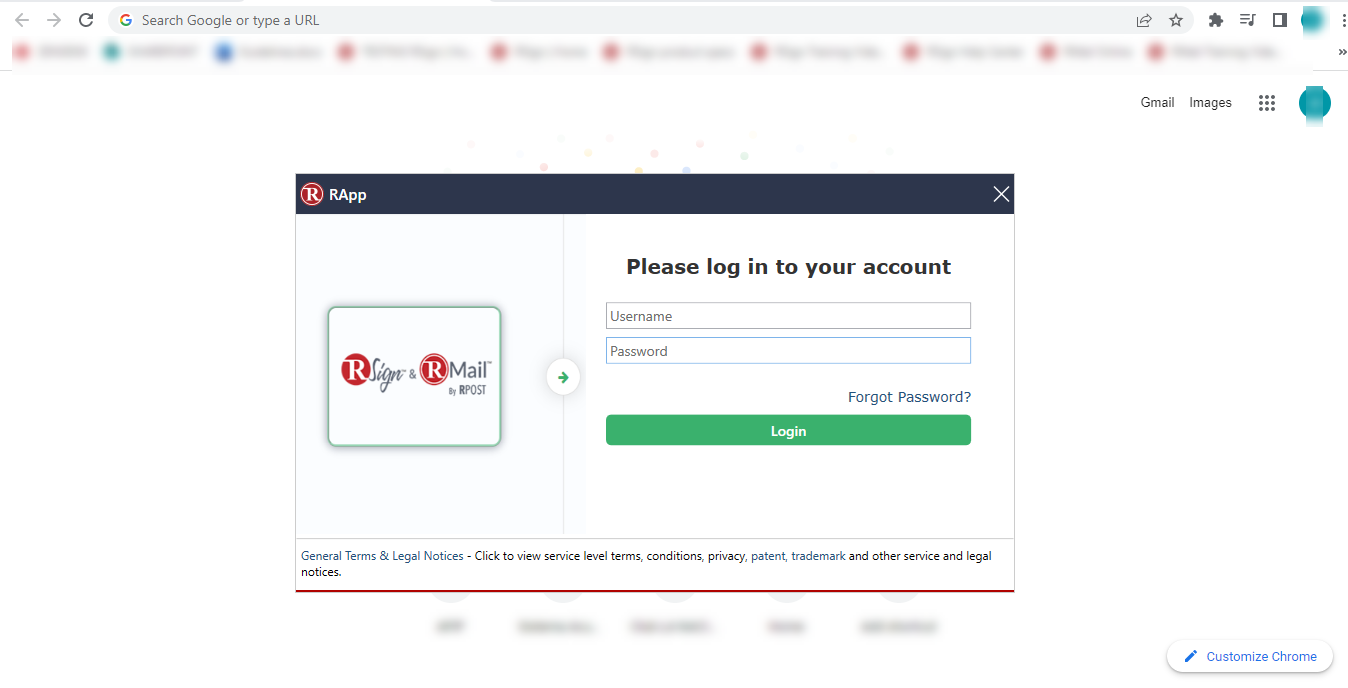
Task: Open the Chrome extensions puzzle icon
Action: click(x=1216, y=20)
